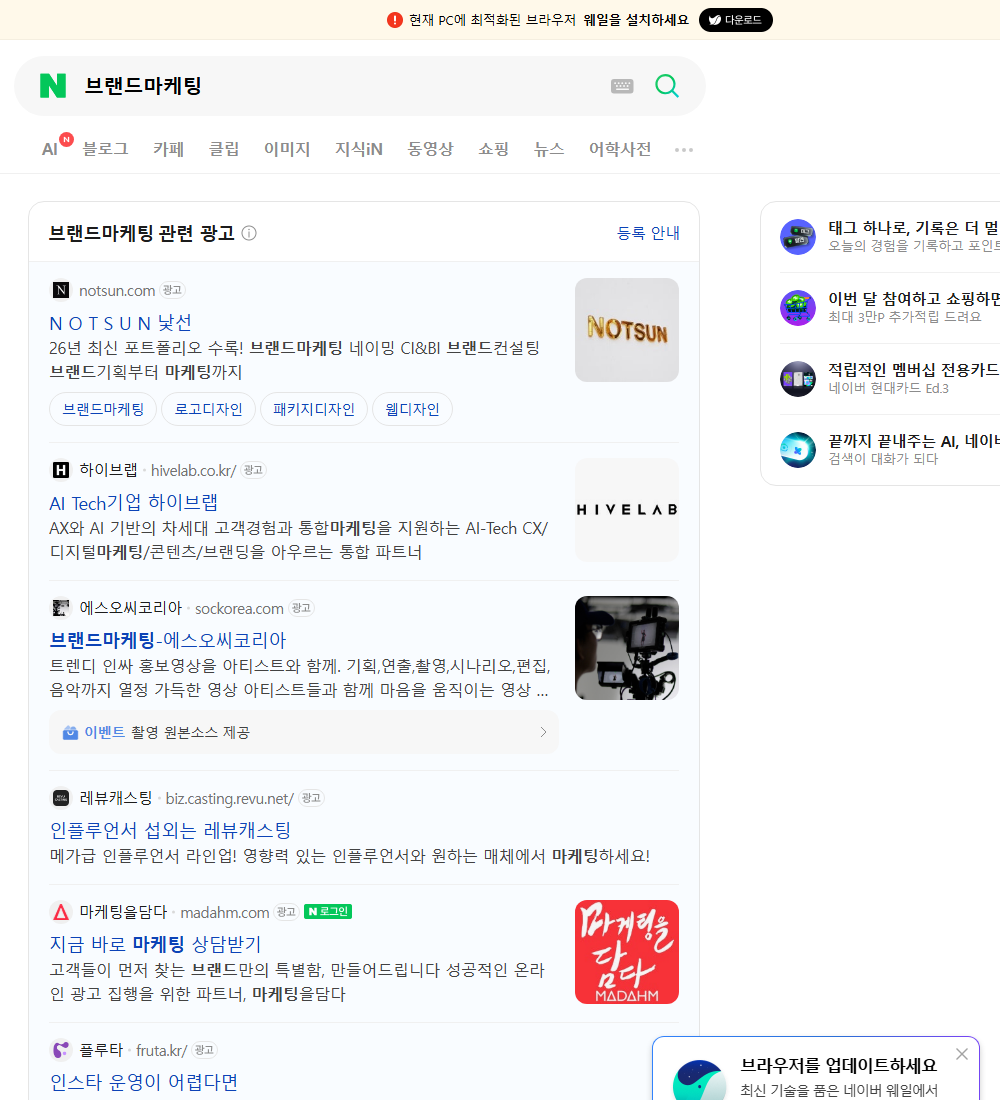Click the camera filming thumbnail
1000x1100 pixels.
coord(627,648)
